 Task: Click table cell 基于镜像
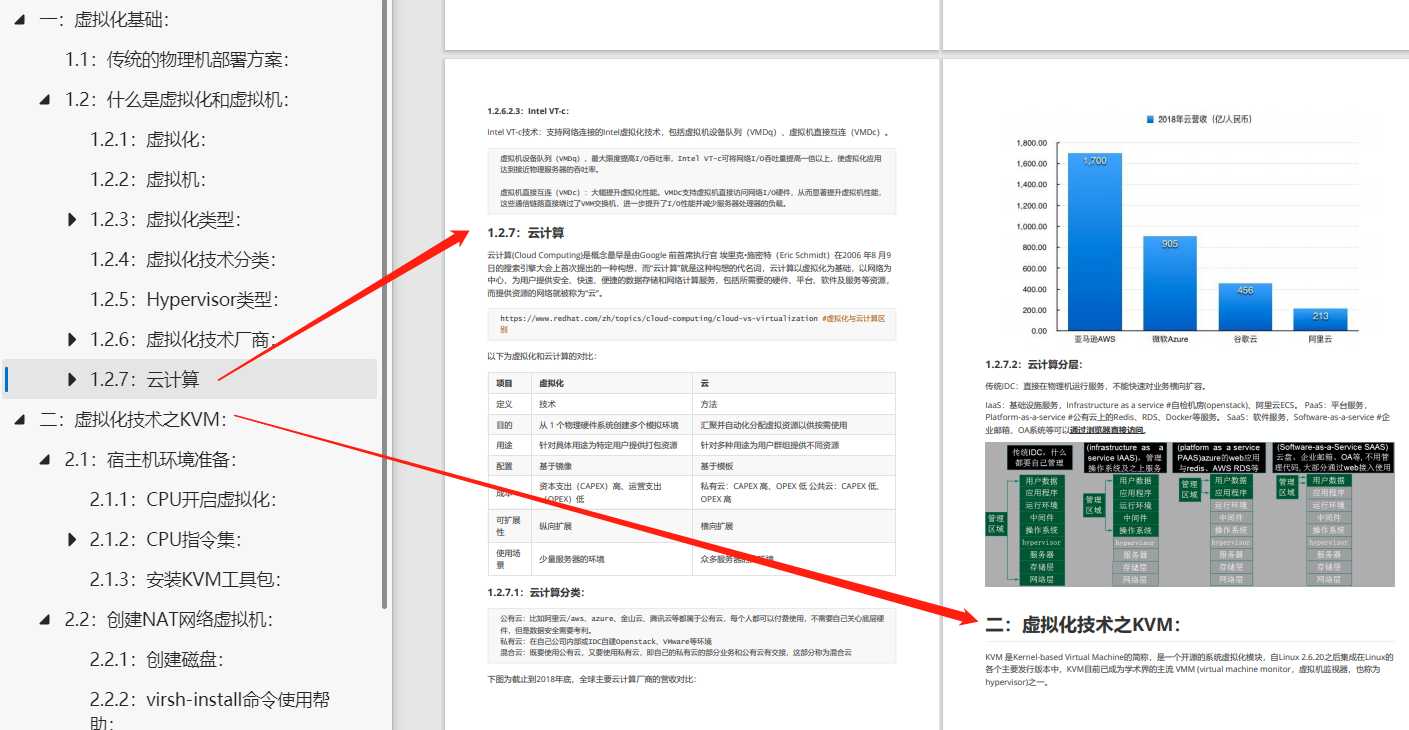click(612, 466)
